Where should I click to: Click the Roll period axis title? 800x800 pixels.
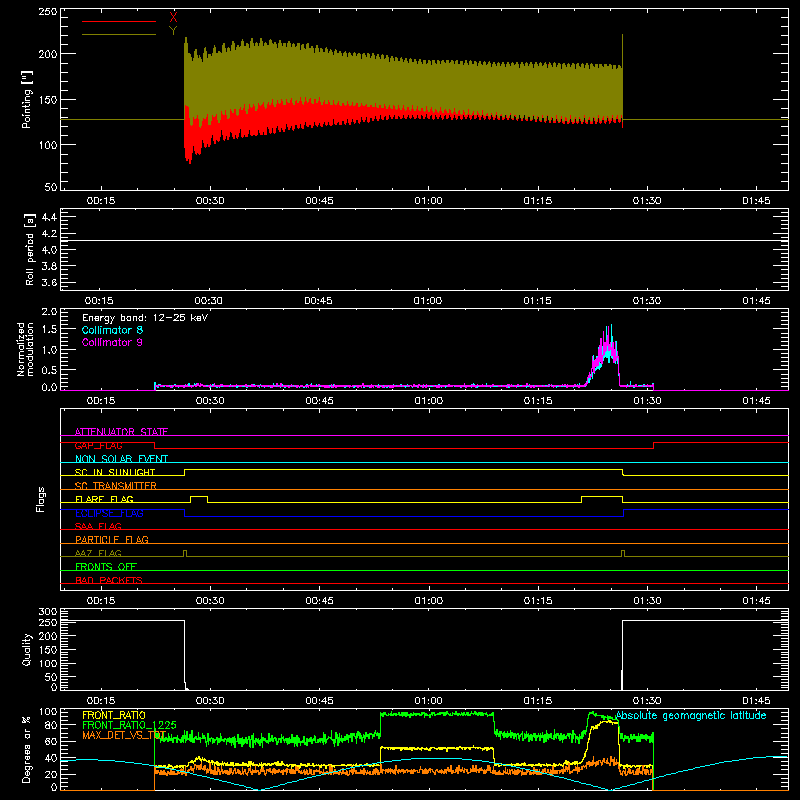pyautogui.click(x=30, y=249)
